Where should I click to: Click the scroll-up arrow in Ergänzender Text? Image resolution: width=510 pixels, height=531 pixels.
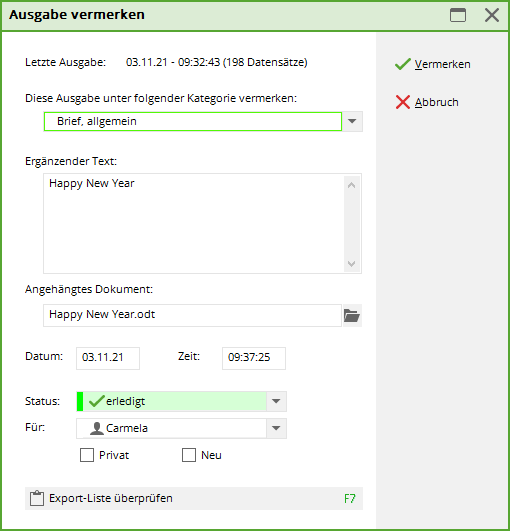(x=352, y=185)
